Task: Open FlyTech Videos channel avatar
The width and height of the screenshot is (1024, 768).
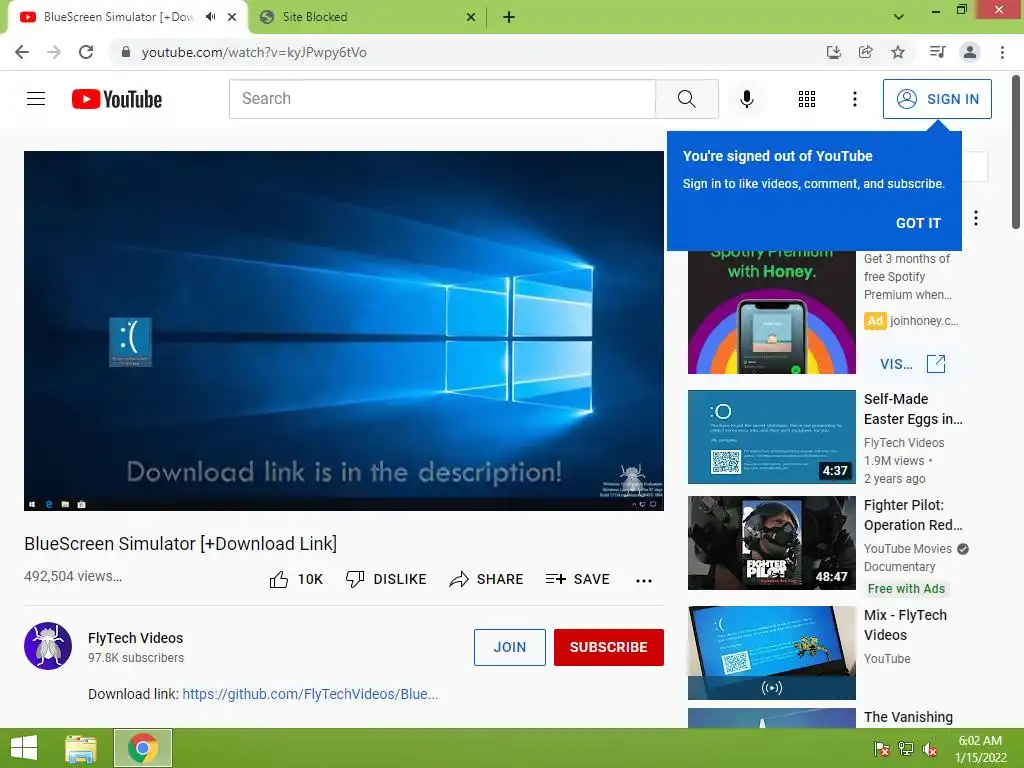Action: pos(48,646)
